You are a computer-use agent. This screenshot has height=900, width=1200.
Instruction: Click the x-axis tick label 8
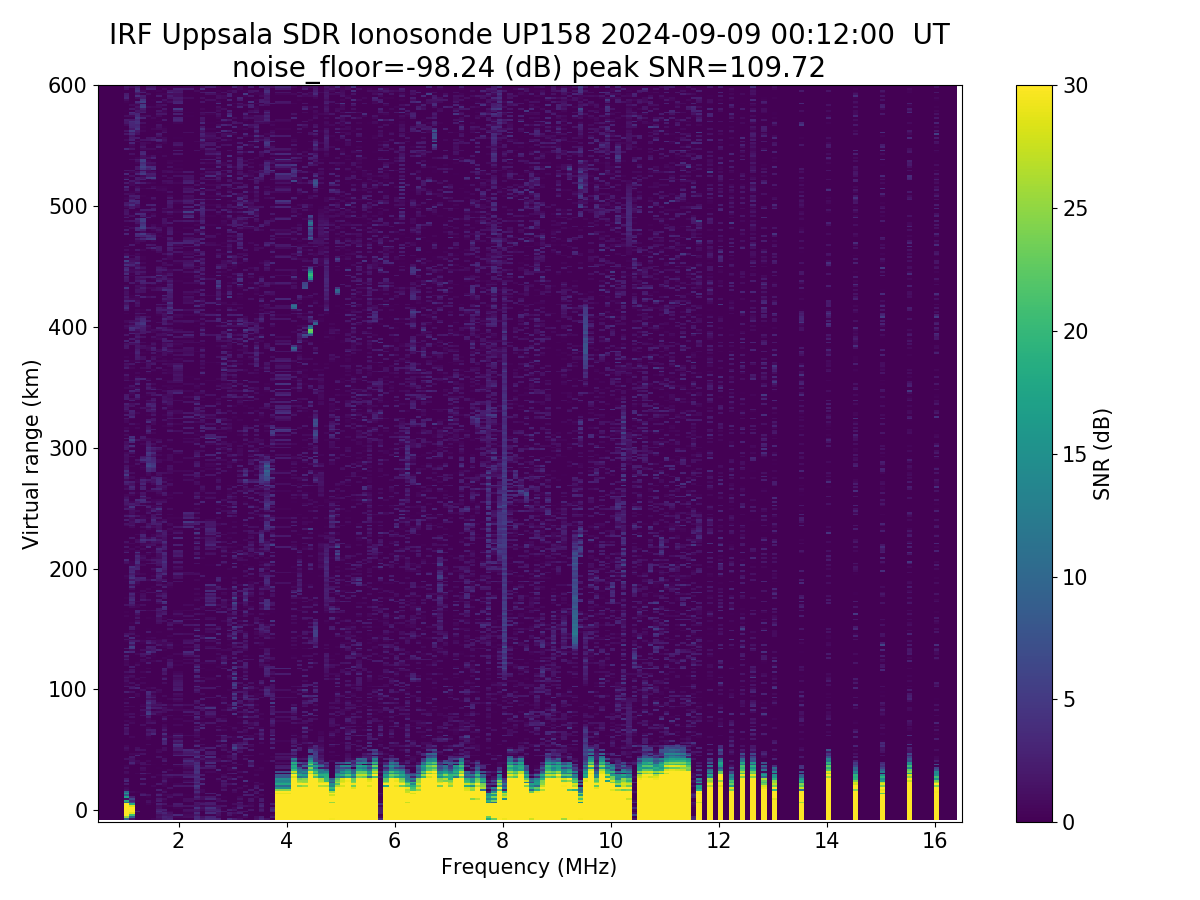tap(502, 841)
